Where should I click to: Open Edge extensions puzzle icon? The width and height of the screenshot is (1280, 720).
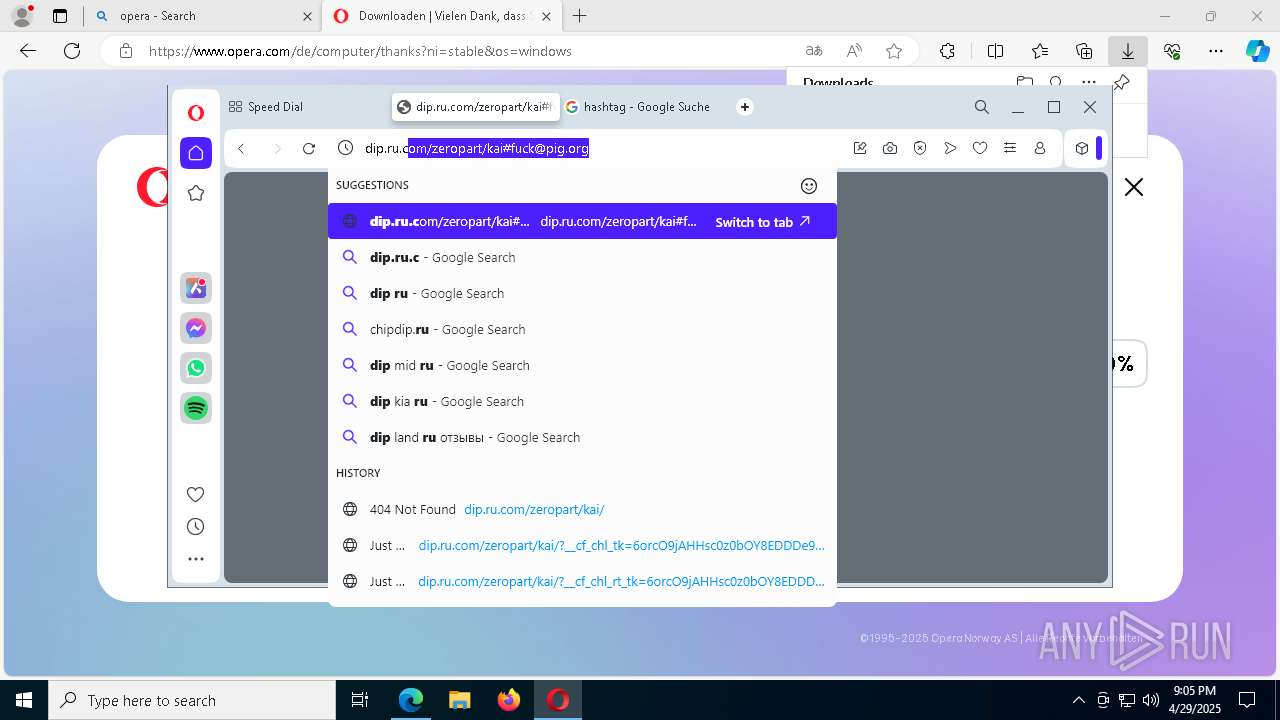[x=947, y=51]
